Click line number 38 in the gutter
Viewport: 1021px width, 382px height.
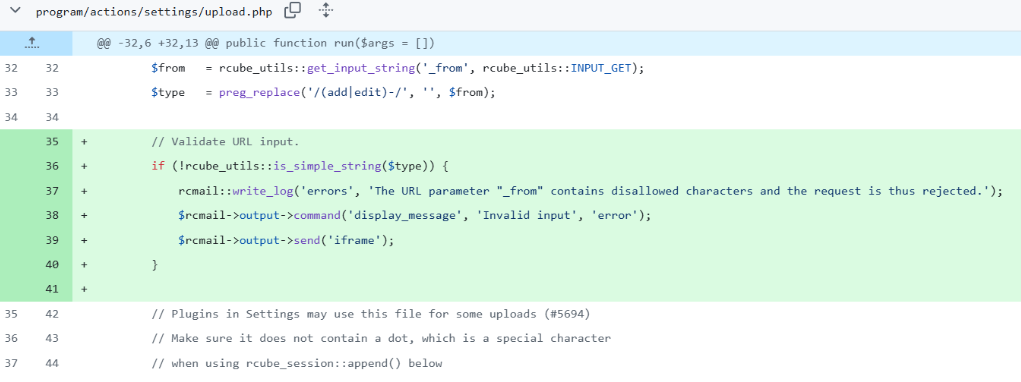click(x=52, y=215)
